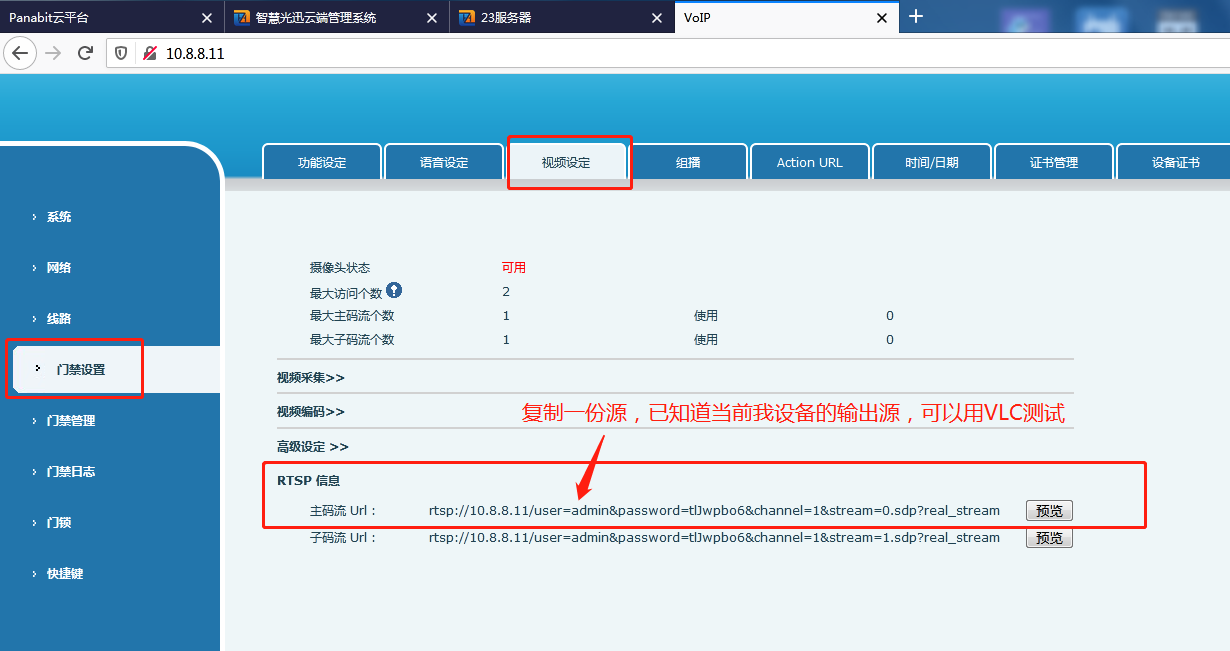Image resolution: width=1230 pixels, height=651 pixels.
Task: Switch to the 功能设定 tab
Action: [321, 162]
